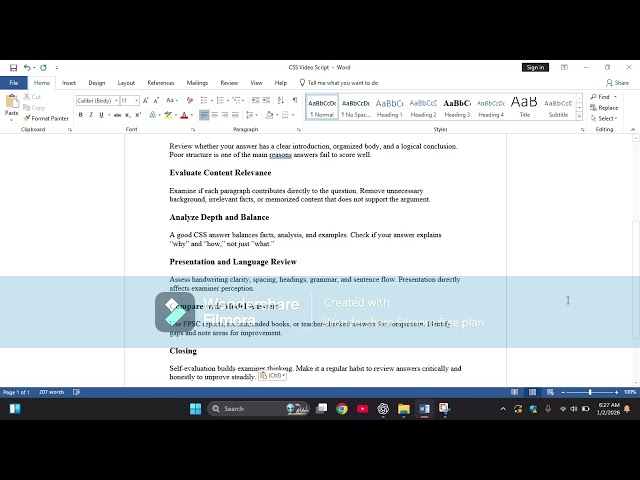This screenshot has height=480, width=640.
Task: Open the Insert tab
Action: click(69, 83)
